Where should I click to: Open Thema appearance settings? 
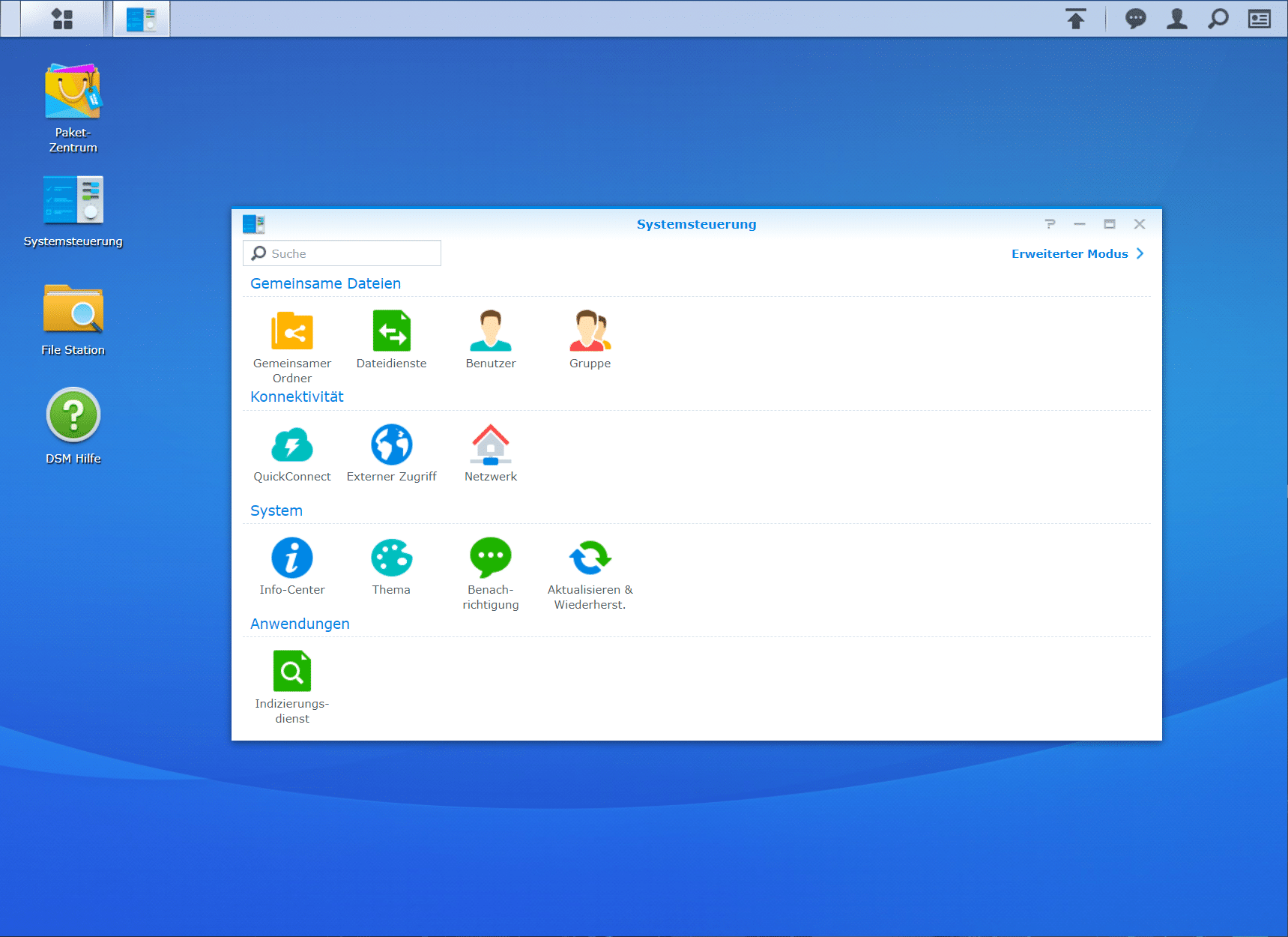click(x=391, y=558)
